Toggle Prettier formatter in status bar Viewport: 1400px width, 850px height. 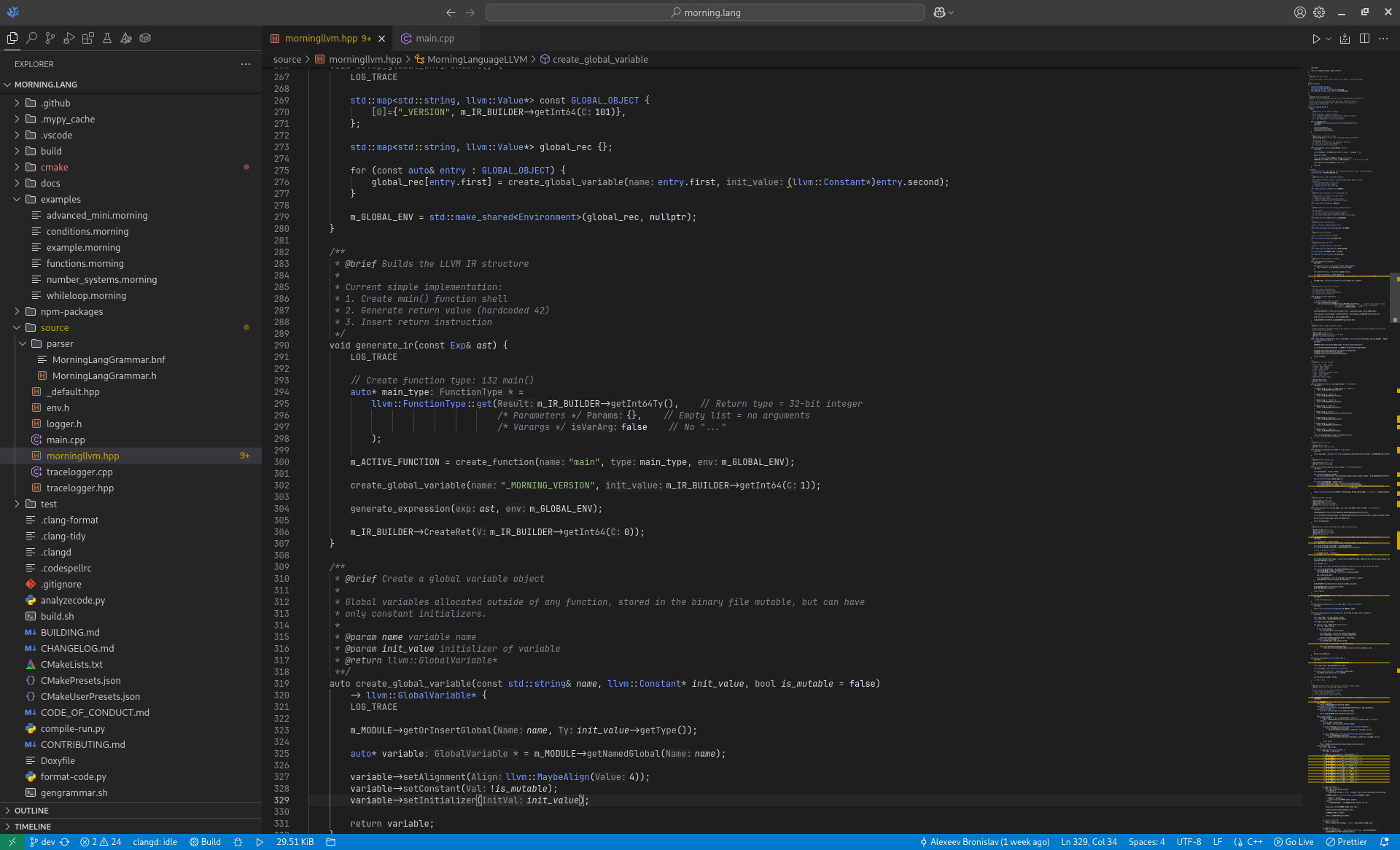(x=1347, y=842)
